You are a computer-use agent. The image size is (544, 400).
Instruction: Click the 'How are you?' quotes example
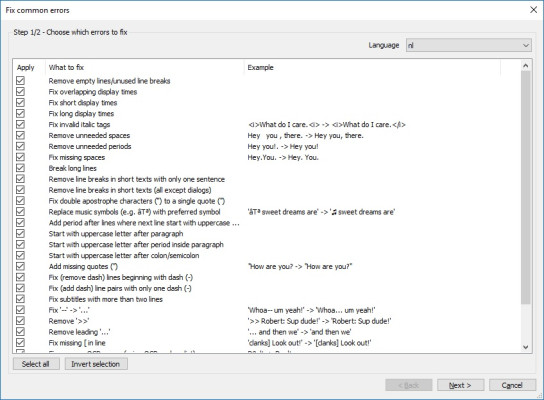click(300, 266)
